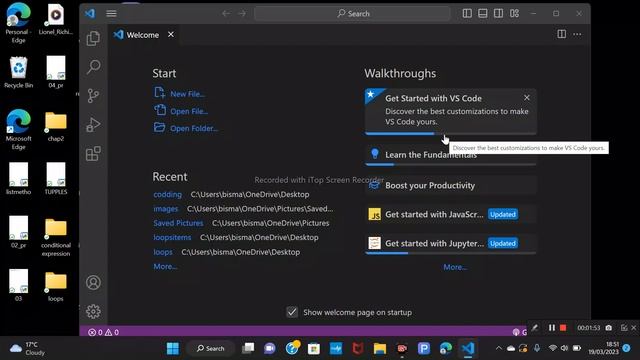Select the chap2 folder on desktop
Screen dimensions: 640x360
pyautogui.click(x=56, y=126)
